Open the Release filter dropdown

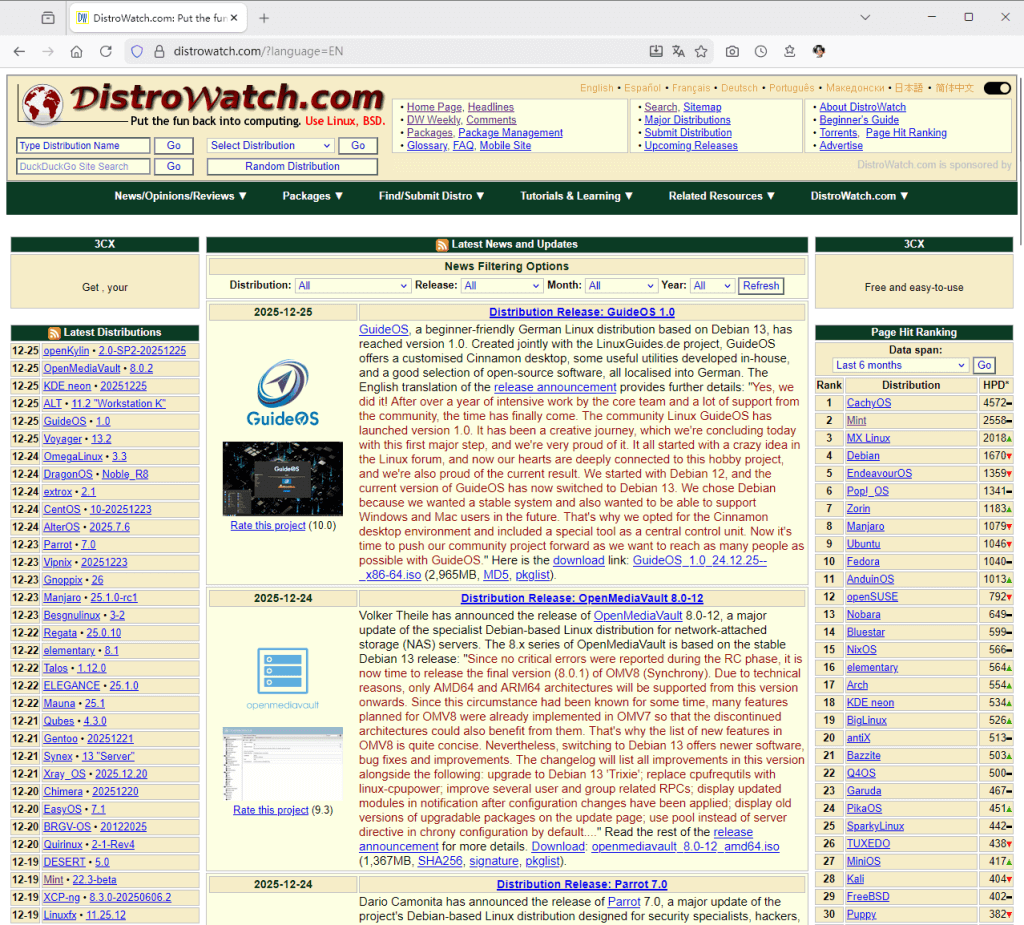(x=501, y=285)
